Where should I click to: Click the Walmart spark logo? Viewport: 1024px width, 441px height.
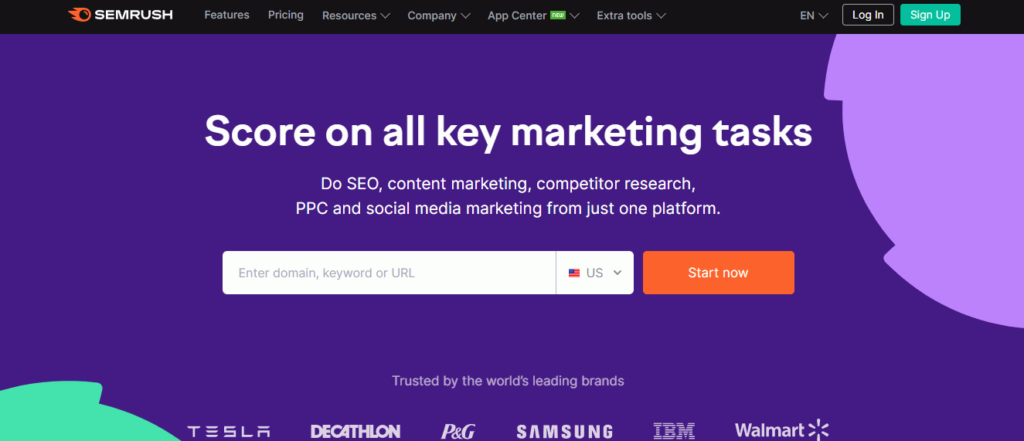click(818, 430)
